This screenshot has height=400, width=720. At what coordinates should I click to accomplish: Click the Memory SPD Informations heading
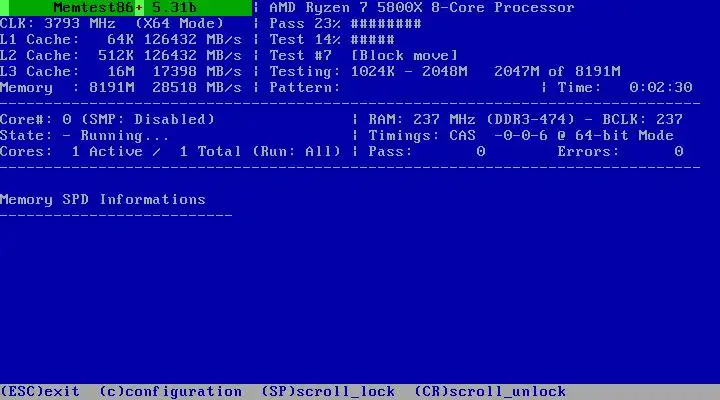(103, 200)
